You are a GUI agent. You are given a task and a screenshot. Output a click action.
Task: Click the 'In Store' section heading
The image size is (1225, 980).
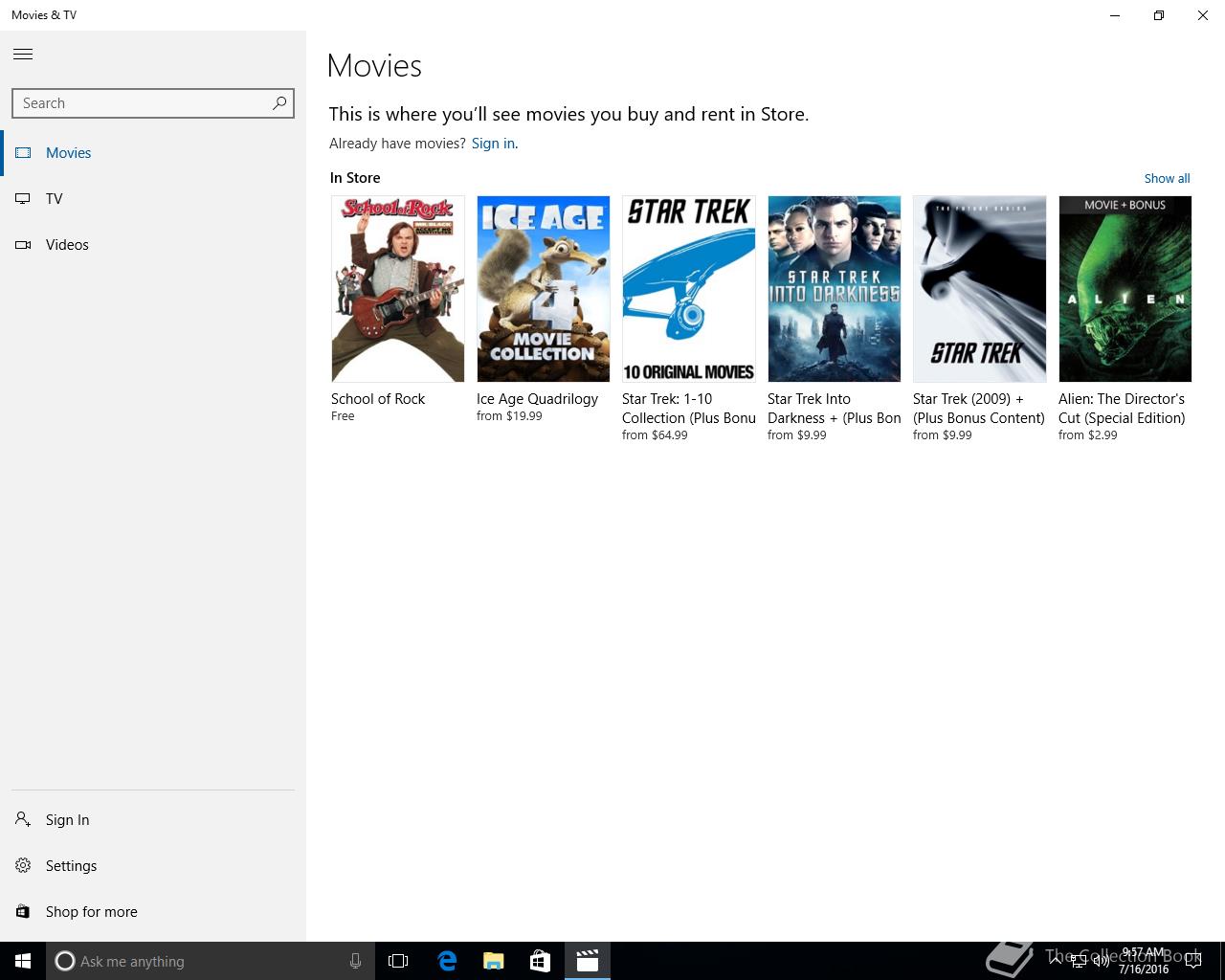coord(355,178)
